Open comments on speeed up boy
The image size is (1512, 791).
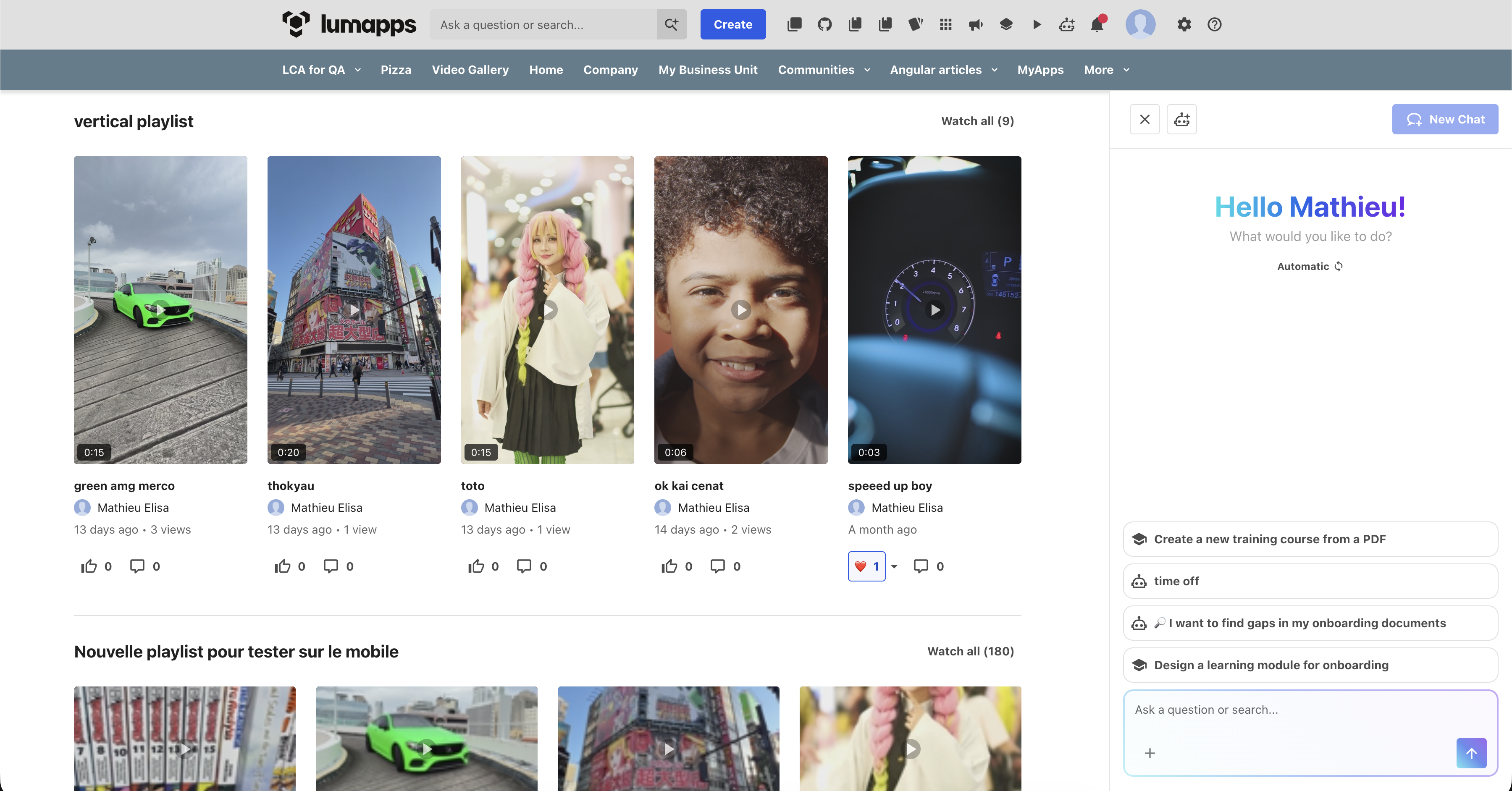point(929,566)
